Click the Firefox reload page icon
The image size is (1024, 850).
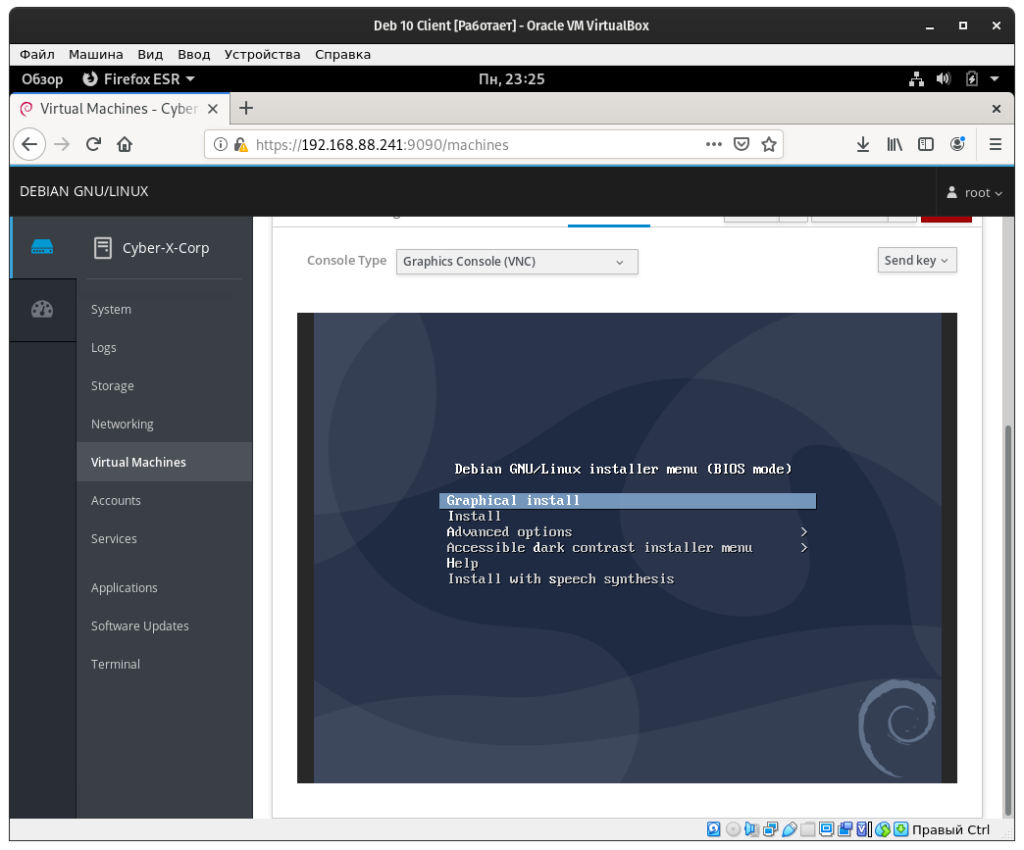pos(93,144)
